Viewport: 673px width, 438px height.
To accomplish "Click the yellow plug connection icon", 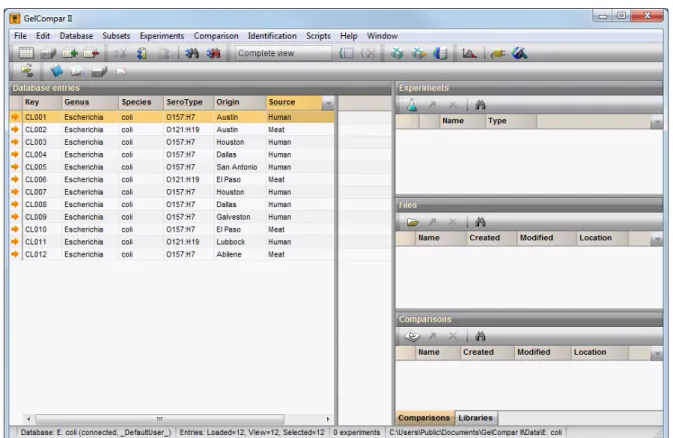I will (x=498, y=54).
